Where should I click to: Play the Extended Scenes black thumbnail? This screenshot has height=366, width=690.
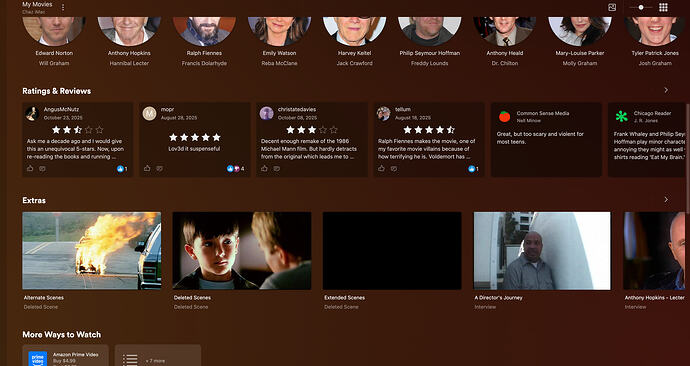click(392, 251)
